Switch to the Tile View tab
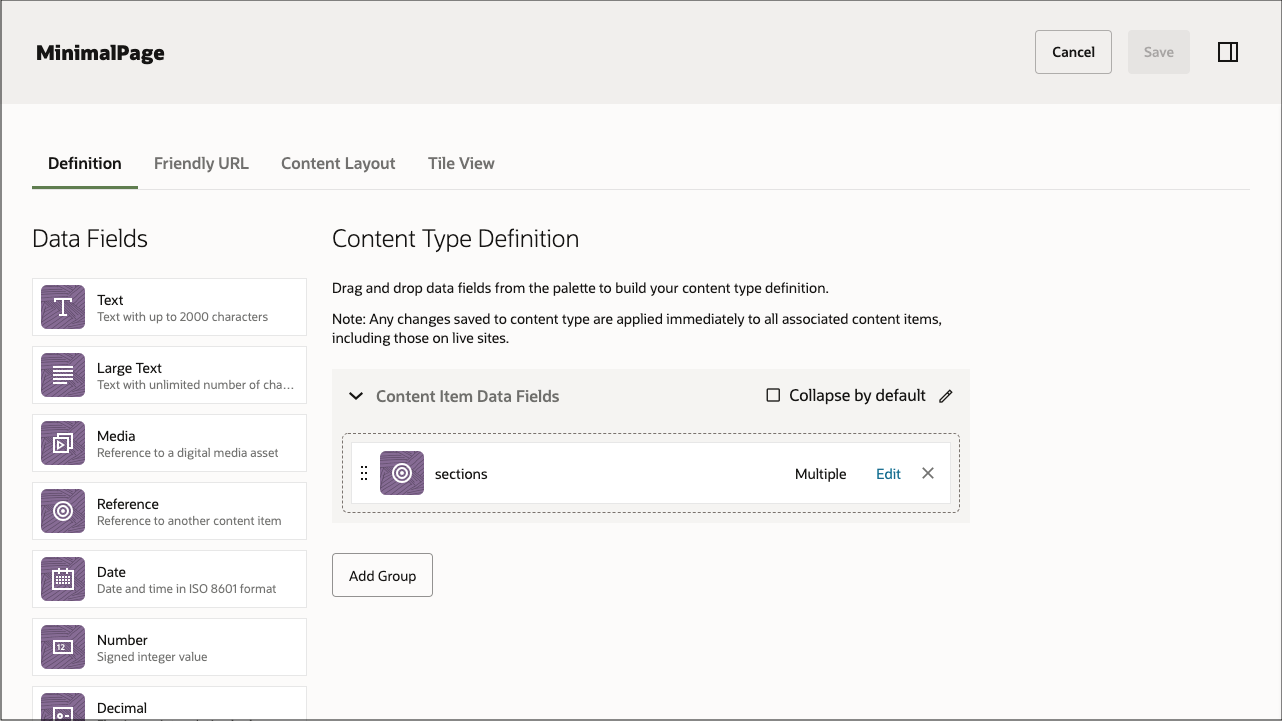The image size is (1282, 721). coord(461,163)
